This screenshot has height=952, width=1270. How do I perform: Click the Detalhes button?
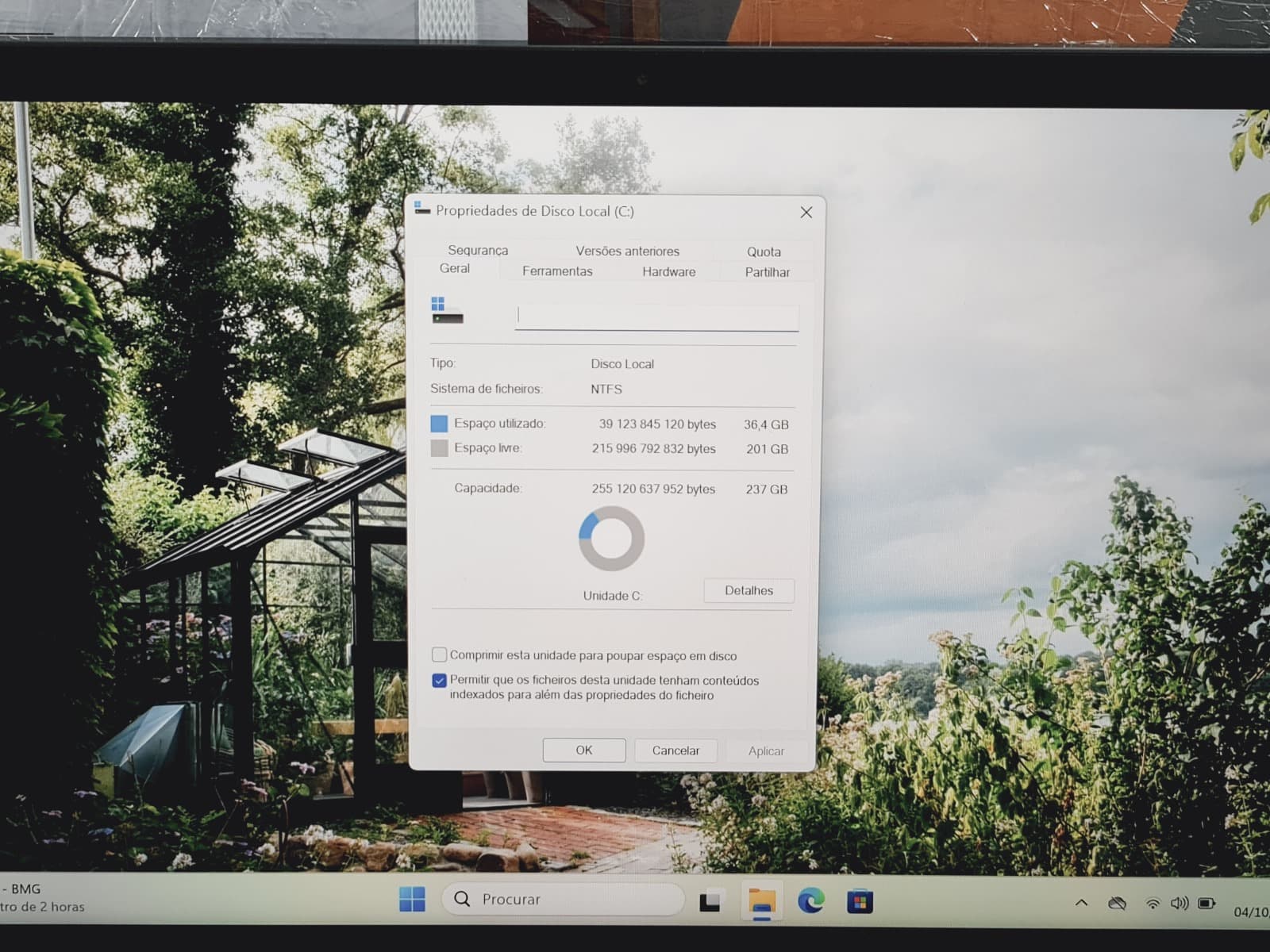tap(749, 590)
